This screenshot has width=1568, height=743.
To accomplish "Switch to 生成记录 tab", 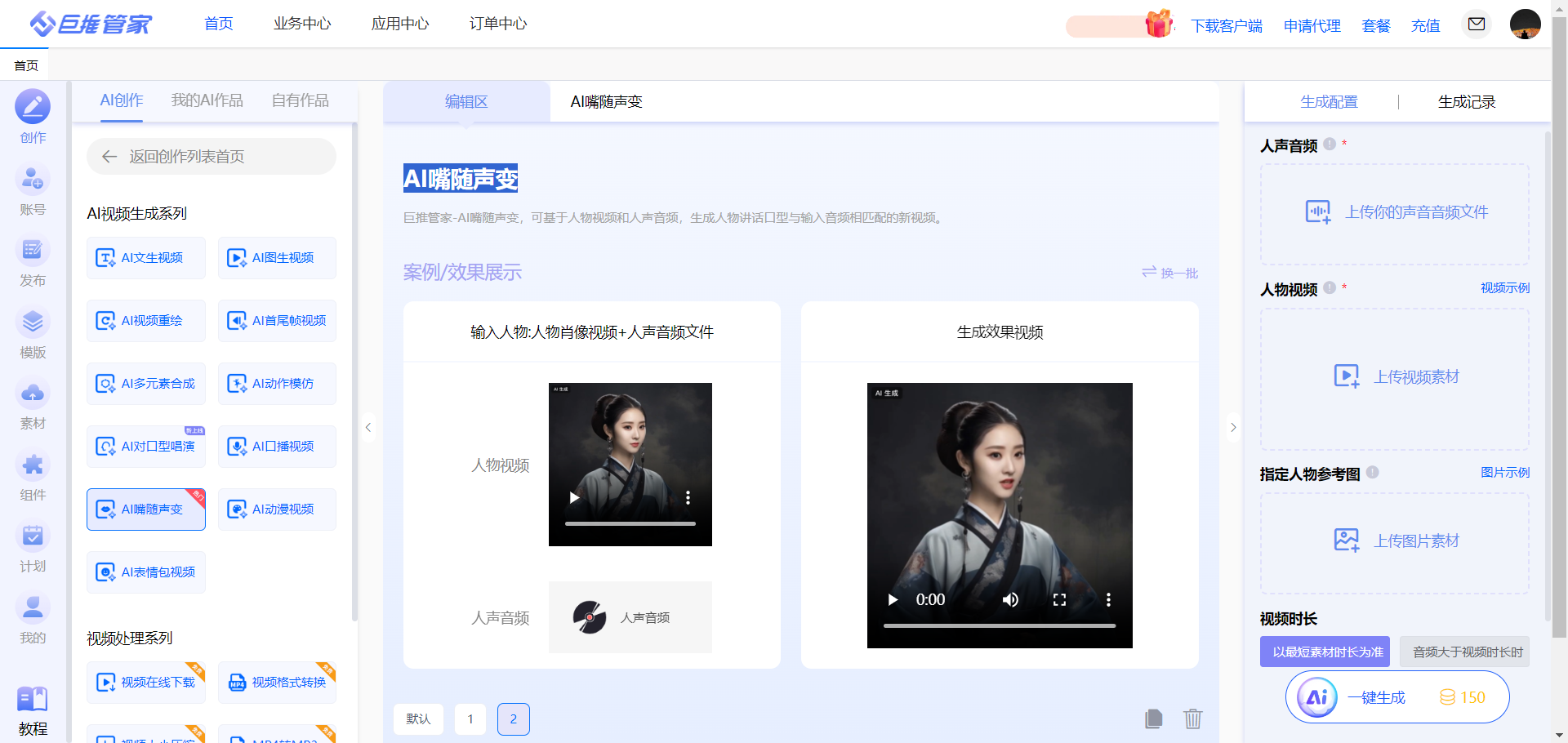I will (1467, 102).
